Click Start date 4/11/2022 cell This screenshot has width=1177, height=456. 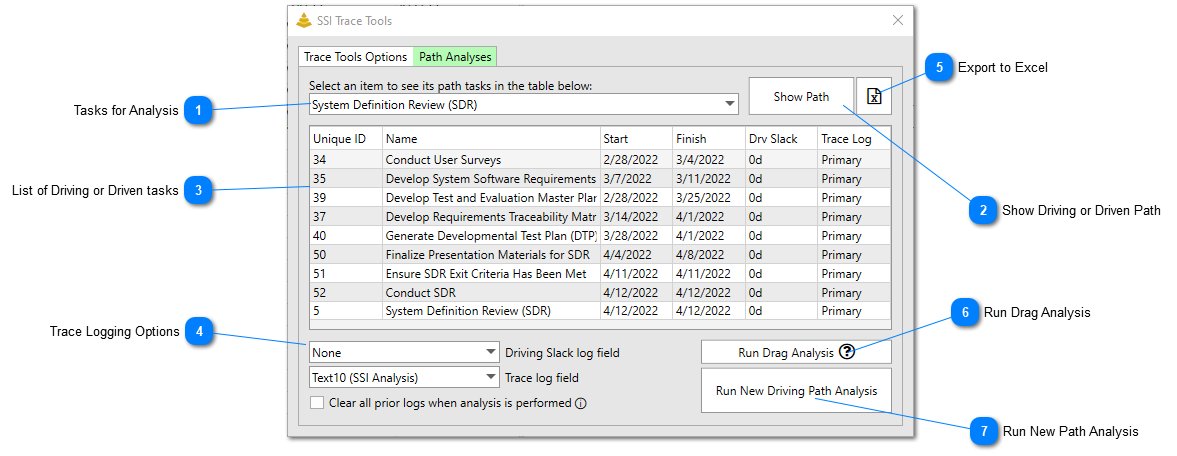pyautogui.click(x=637, y=273)
